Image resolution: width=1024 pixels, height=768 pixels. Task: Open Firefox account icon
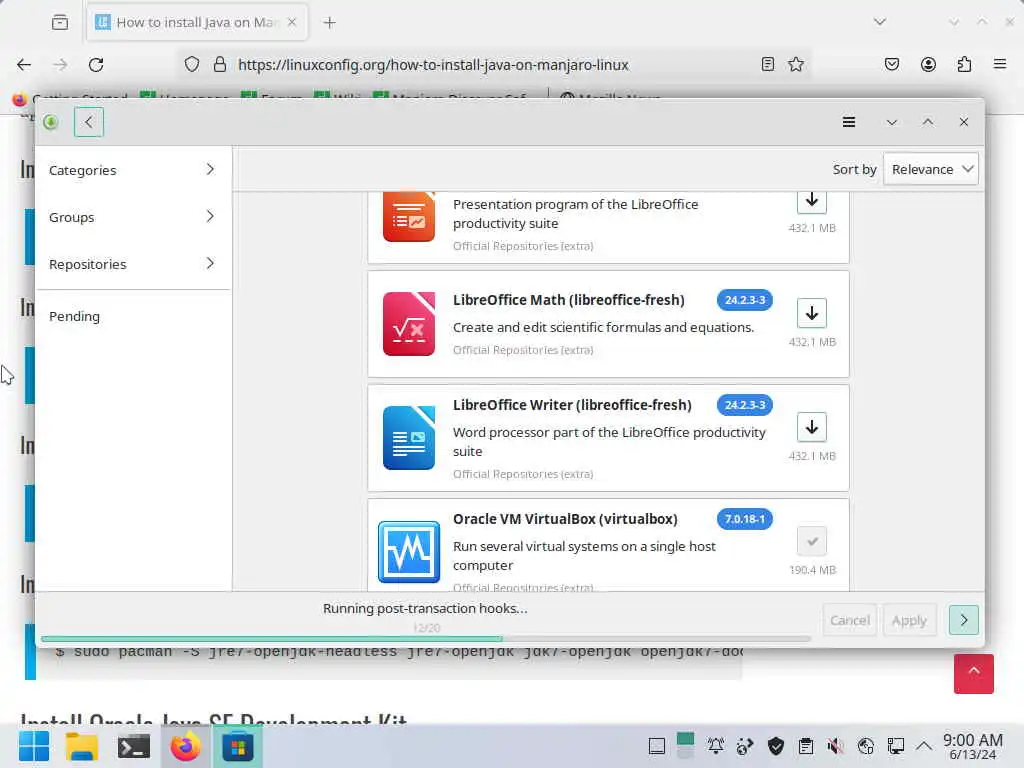click(x=928, y=64)
